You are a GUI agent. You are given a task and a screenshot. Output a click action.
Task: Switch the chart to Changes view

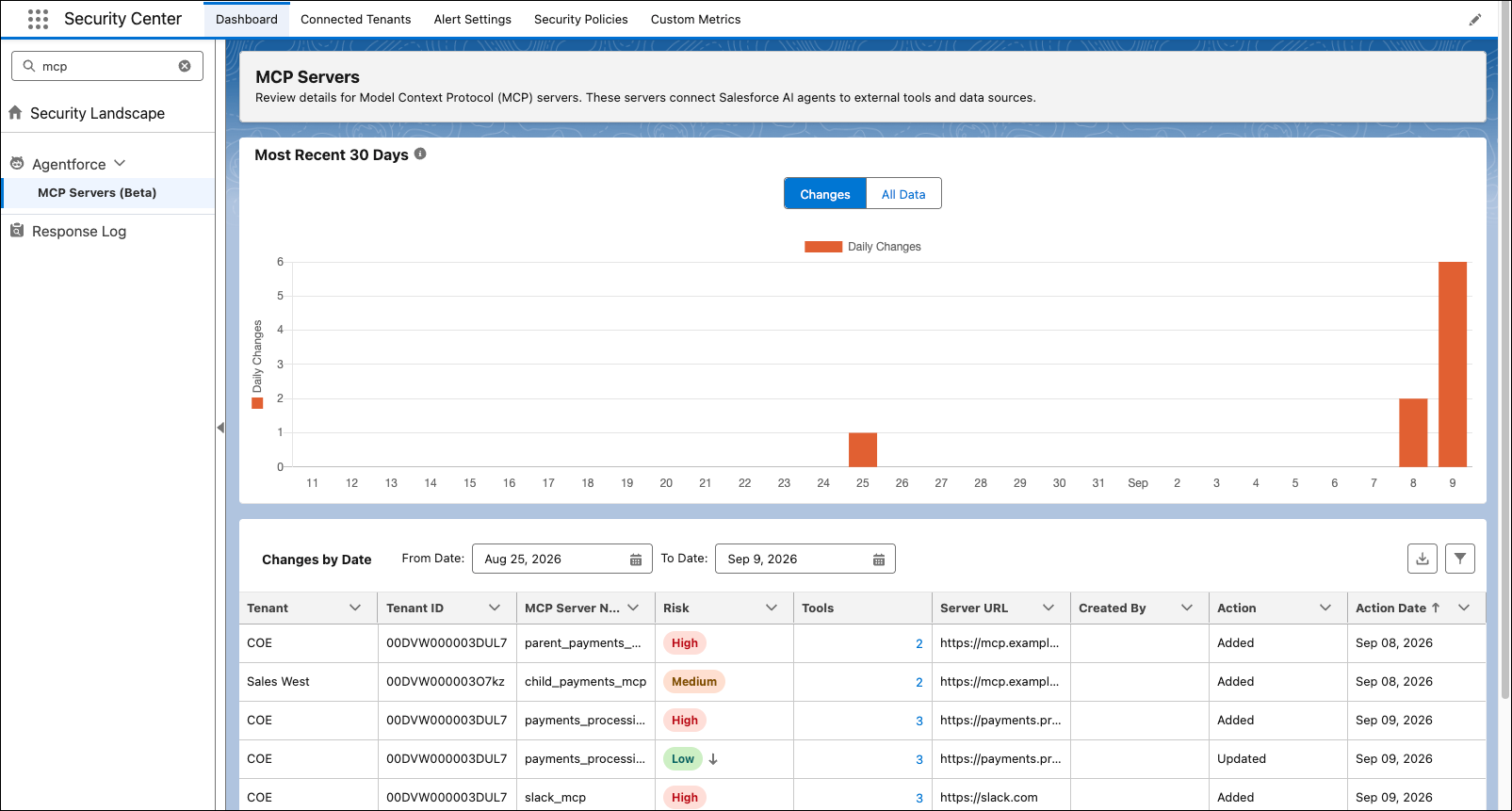click(x=825, y=194)
